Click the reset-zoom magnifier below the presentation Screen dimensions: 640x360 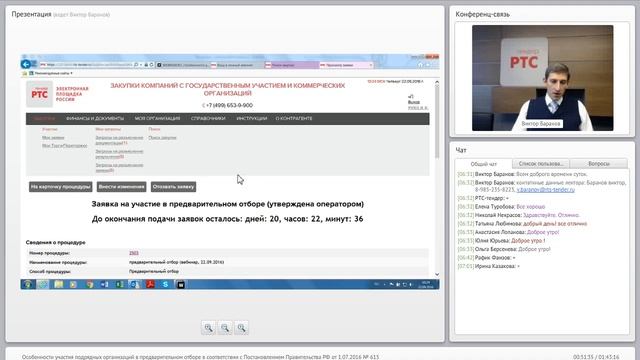[241, 328]
